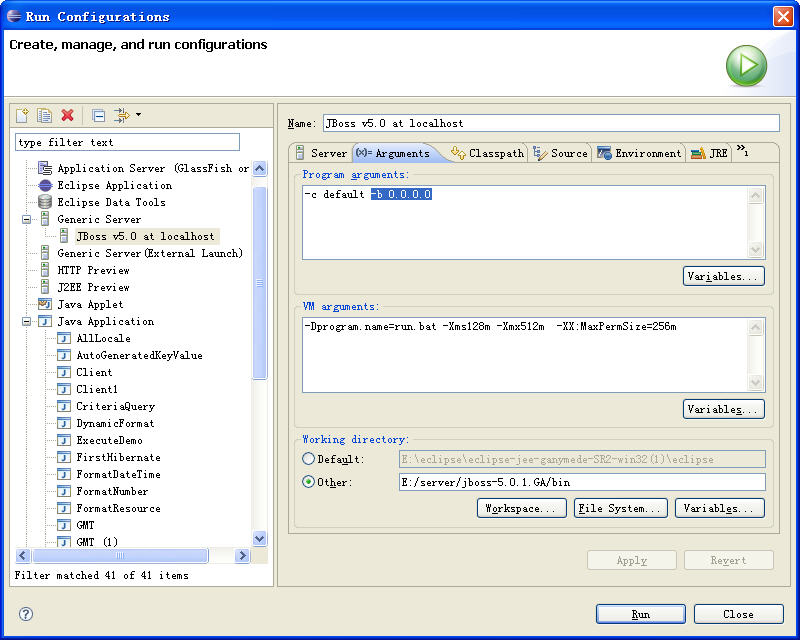Click tree scroll down arrow

point(260,538)
